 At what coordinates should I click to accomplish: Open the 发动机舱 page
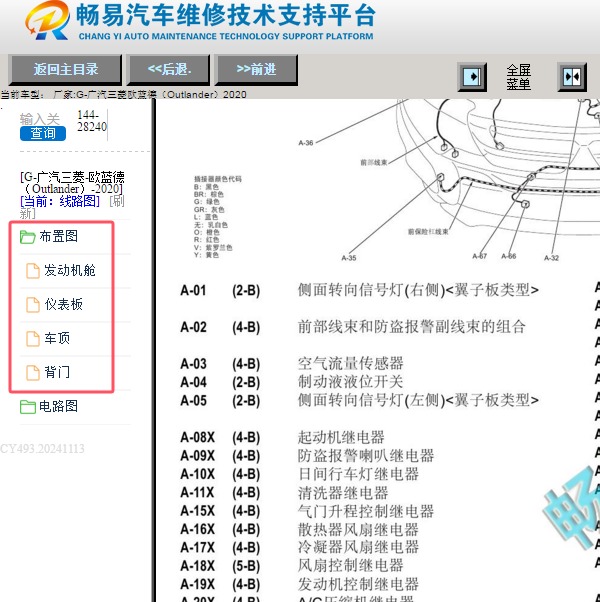coord(69,270)
